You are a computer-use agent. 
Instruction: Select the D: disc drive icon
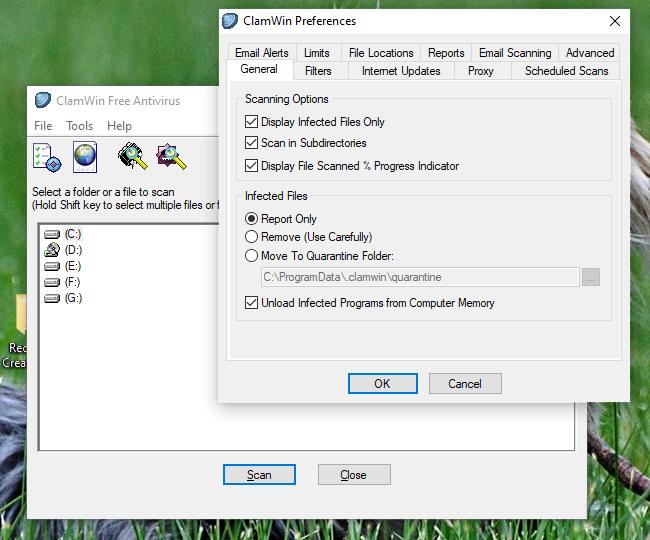(x=52, y=250)
